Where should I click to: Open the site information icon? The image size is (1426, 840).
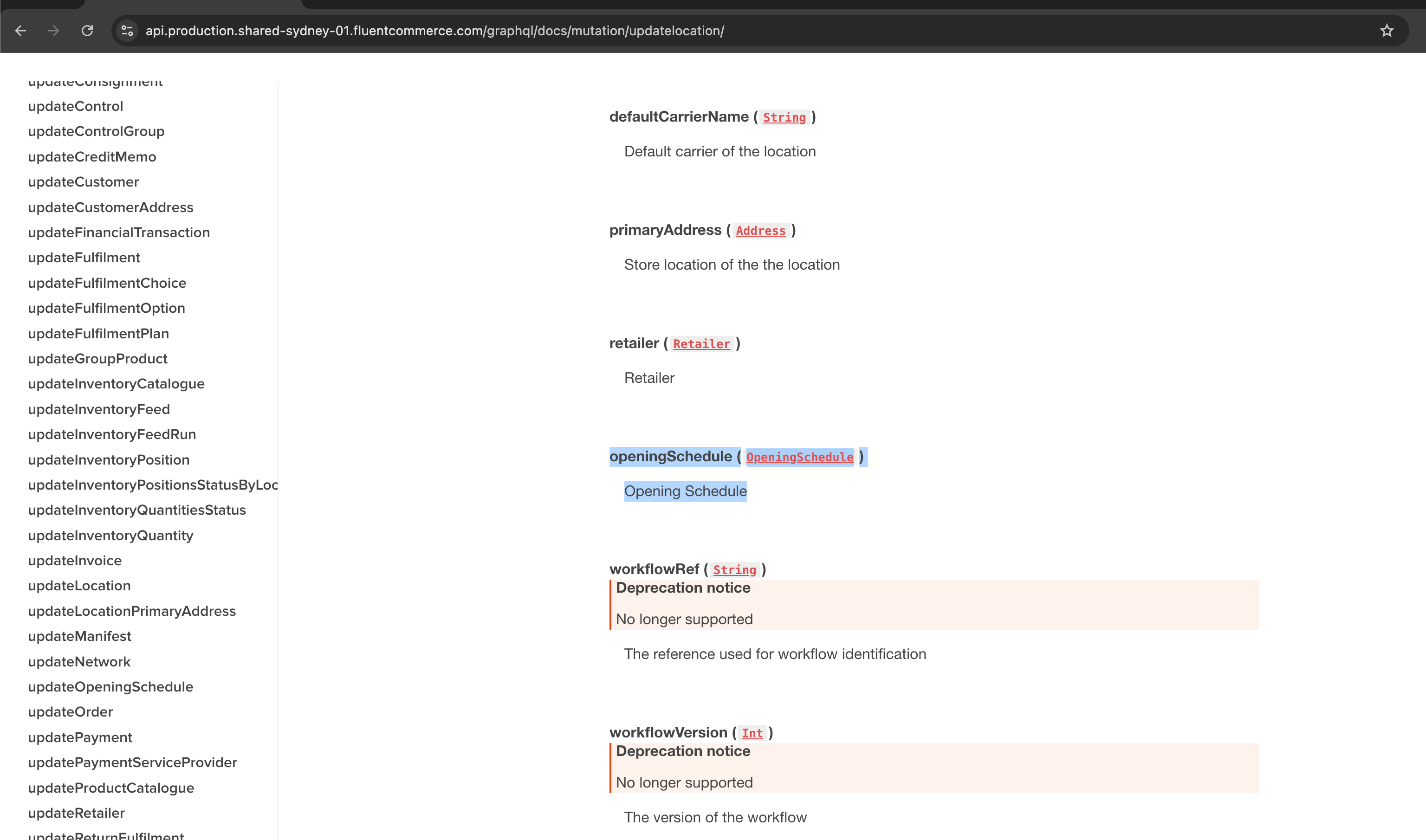pyautogui.click(x=127, y=31)
